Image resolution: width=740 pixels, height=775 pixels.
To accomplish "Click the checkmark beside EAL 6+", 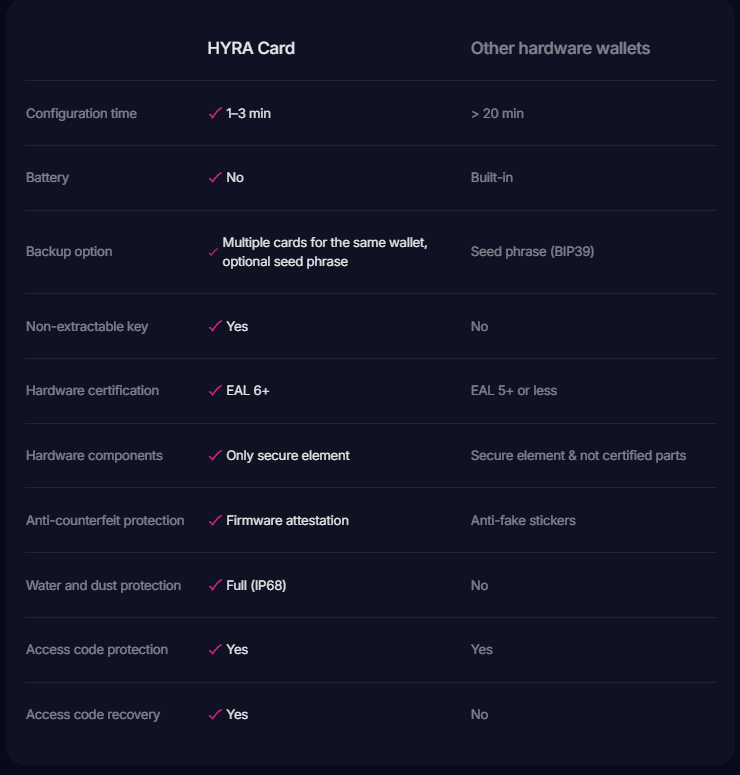I will pyautogui.click(x=214, y=391).
